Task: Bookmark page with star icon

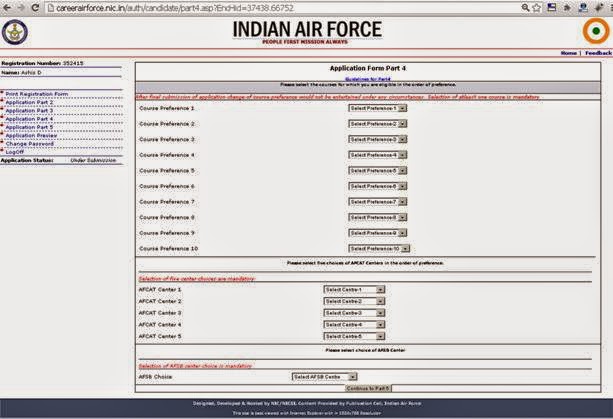Action: 537,7
